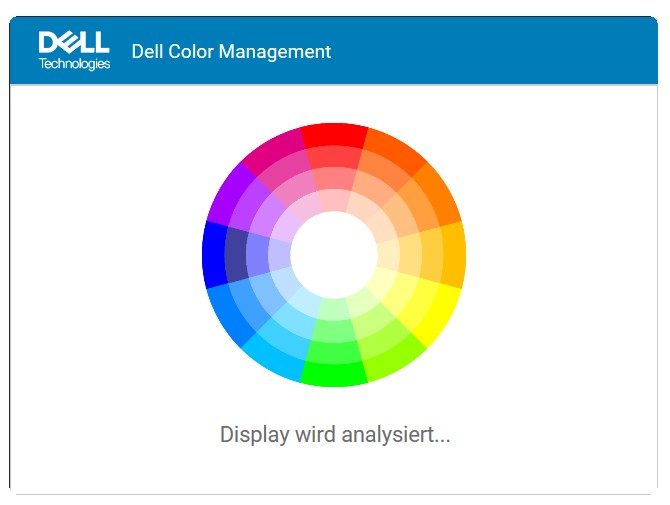Select the azure blue outer wheel segment
The height and width of the screenshot is (505, 670).
tap(229, 314)
